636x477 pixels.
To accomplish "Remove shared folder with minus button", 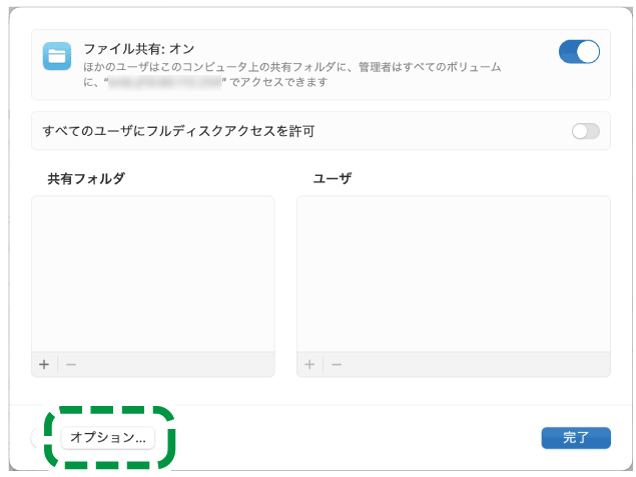I will (71, 364).
